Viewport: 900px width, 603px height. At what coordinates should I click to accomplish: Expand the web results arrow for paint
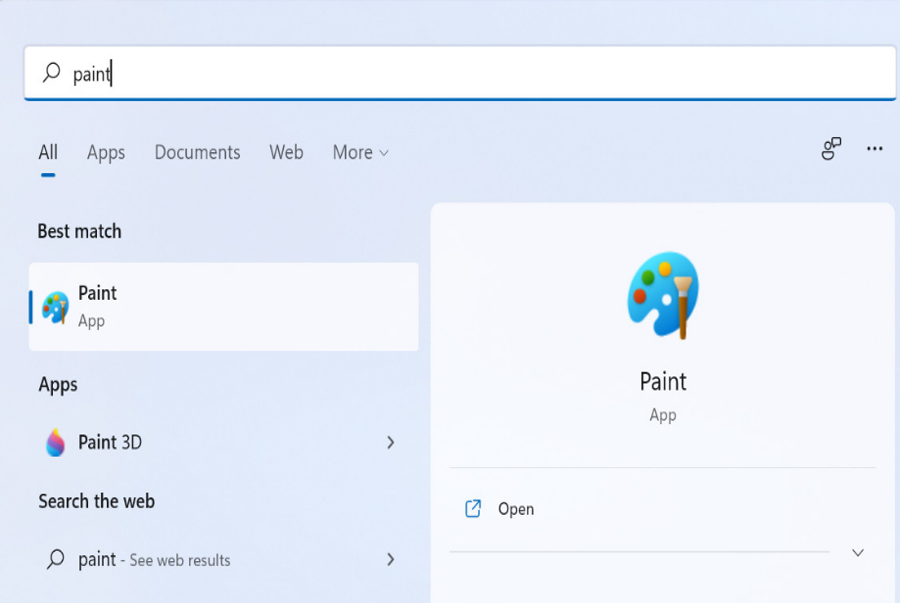click(391, 560)
